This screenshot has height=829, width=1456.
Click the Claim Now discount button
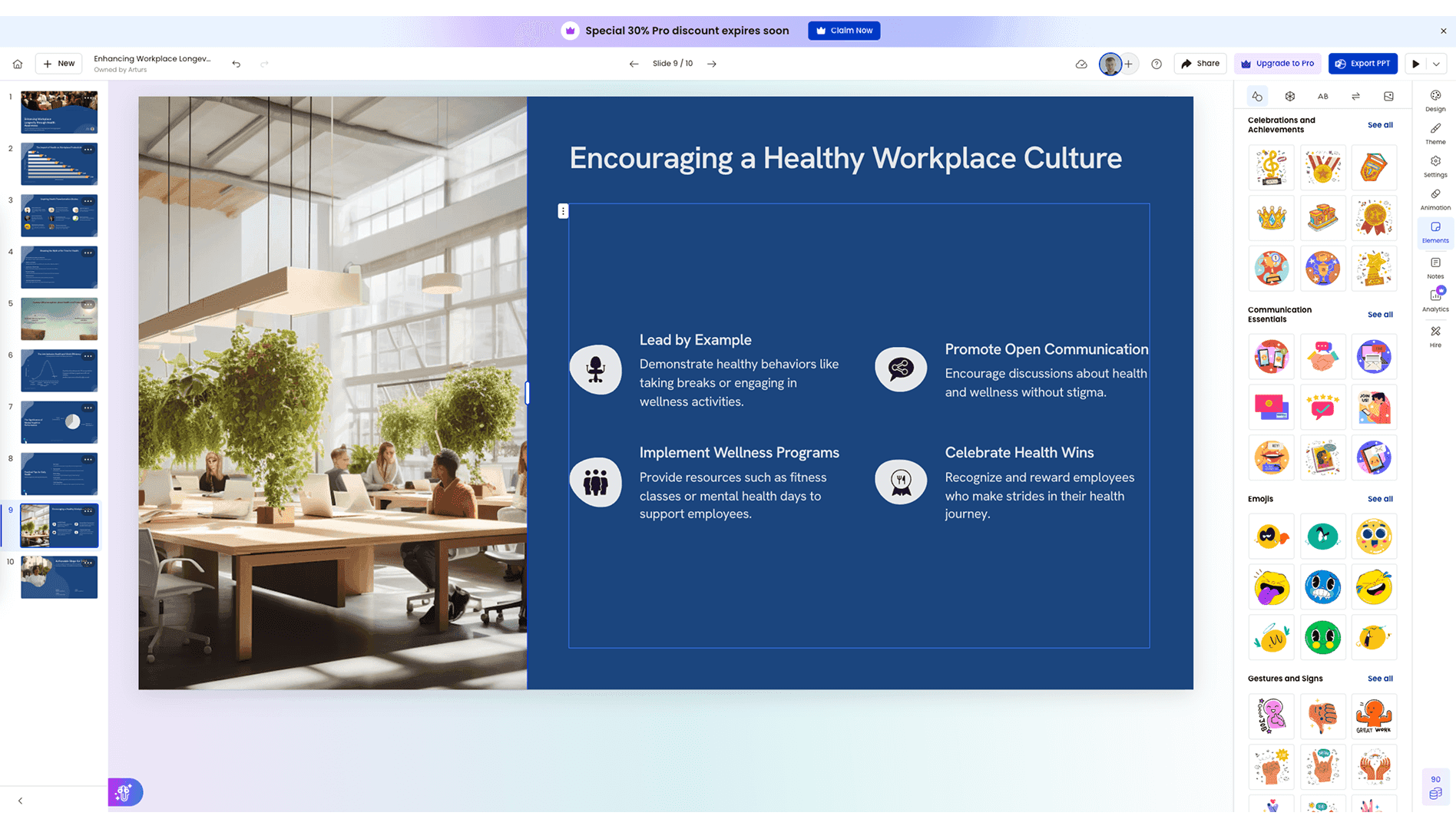[x=844, y=31]
